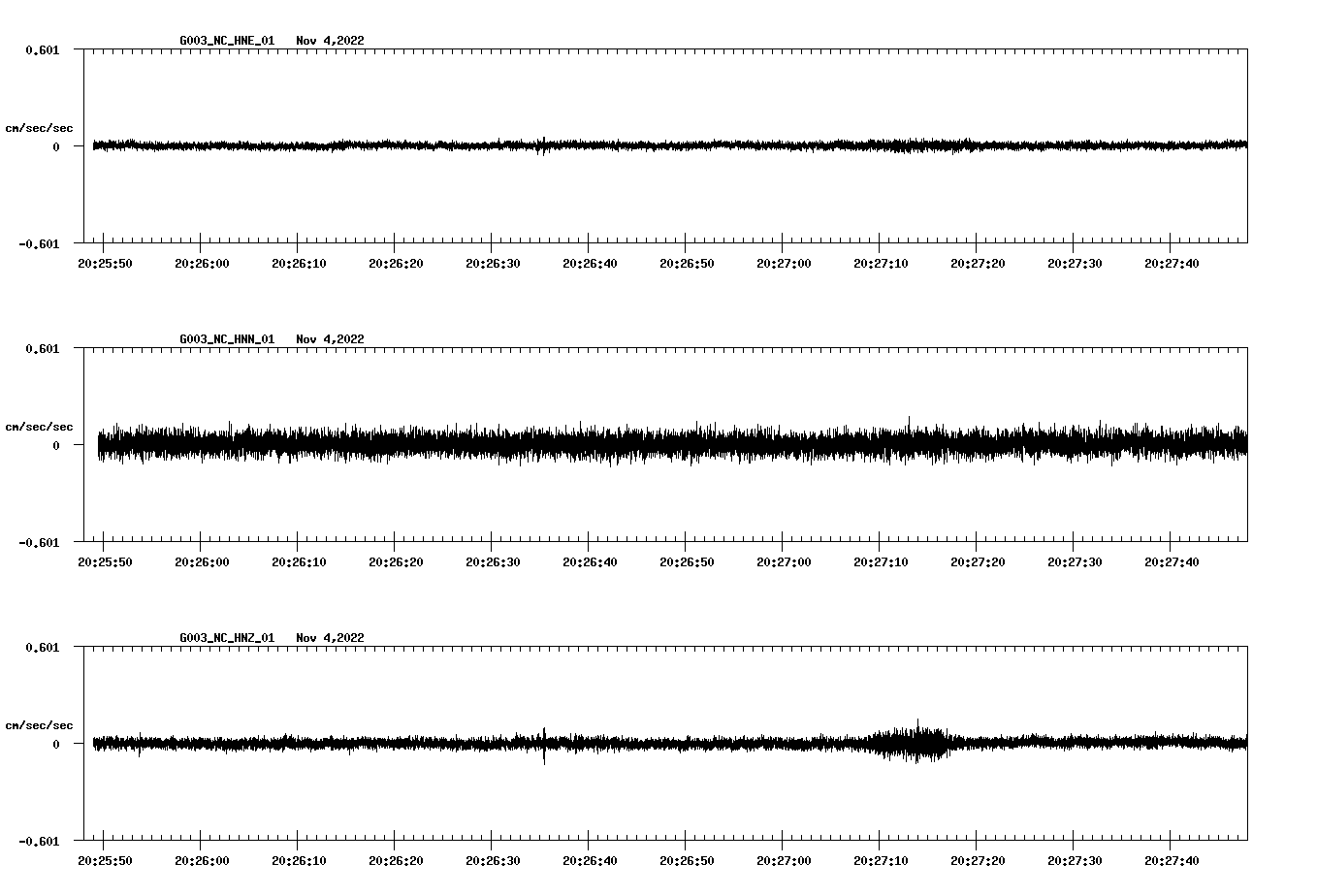Click the 0.601 upper limit on HNE plot

pos(42,49)
